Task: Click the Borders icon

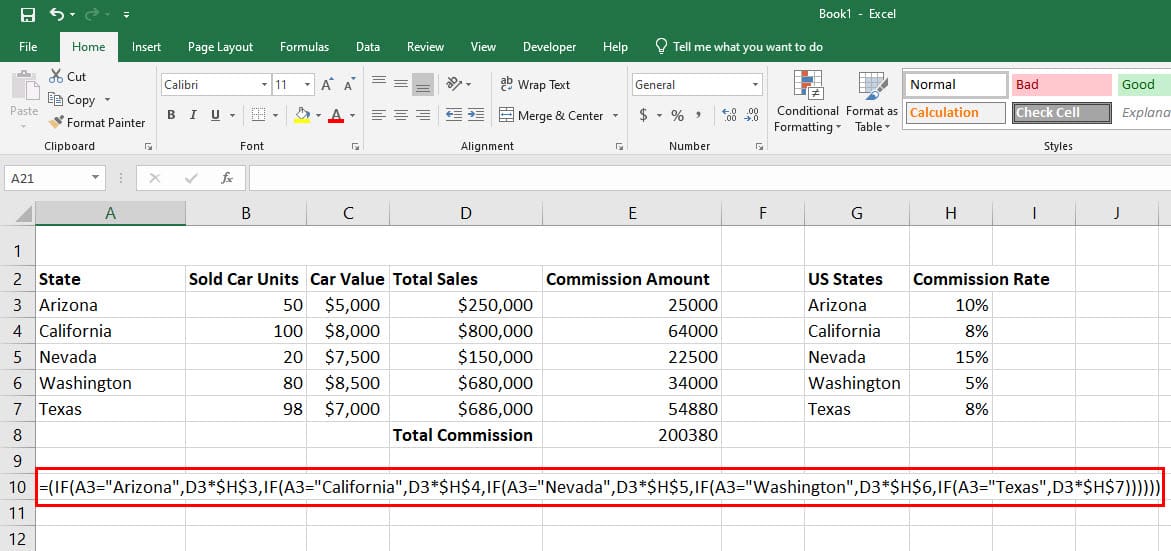Action: coord(258,115)
